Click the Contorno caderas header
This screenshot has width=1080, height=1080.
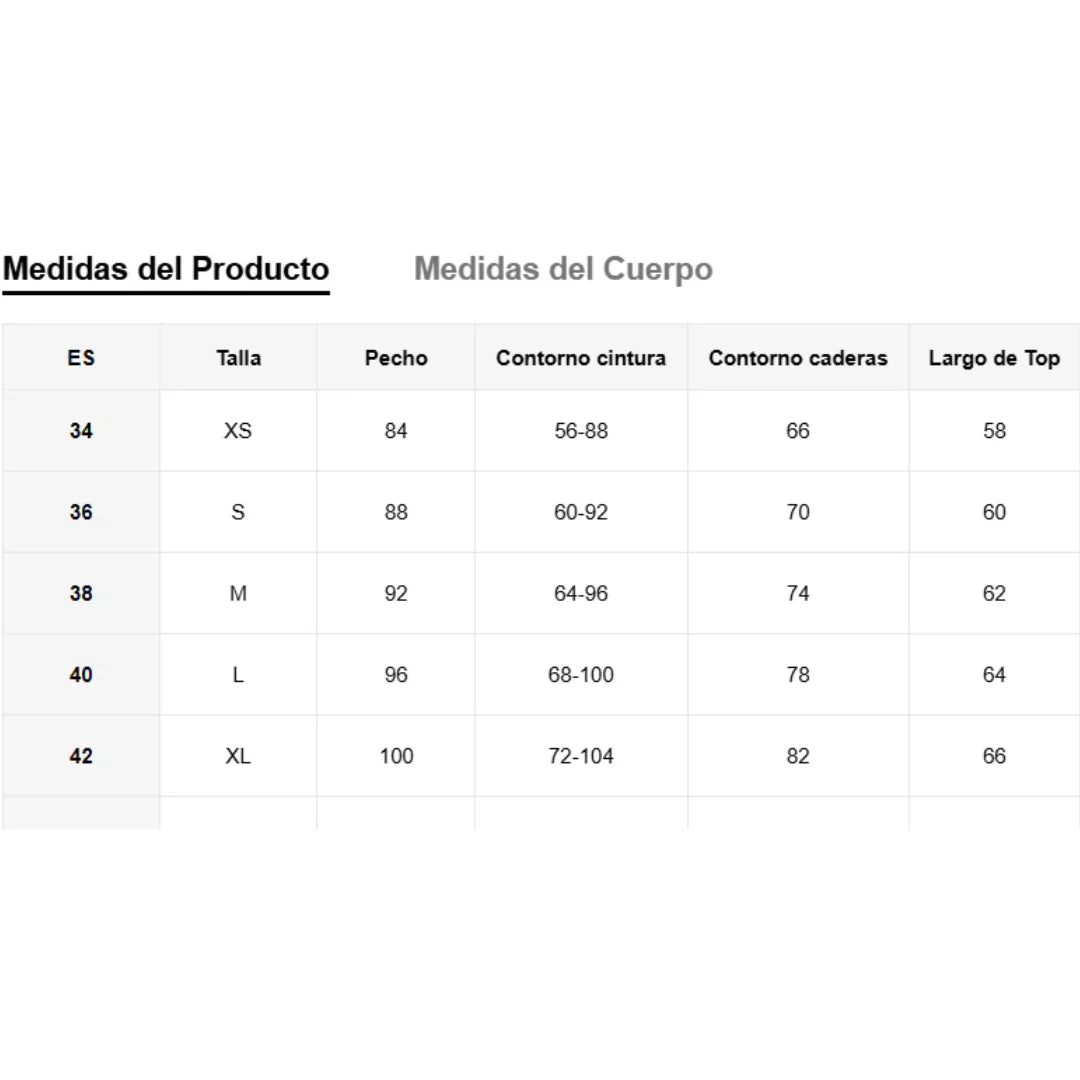point(798,358)
